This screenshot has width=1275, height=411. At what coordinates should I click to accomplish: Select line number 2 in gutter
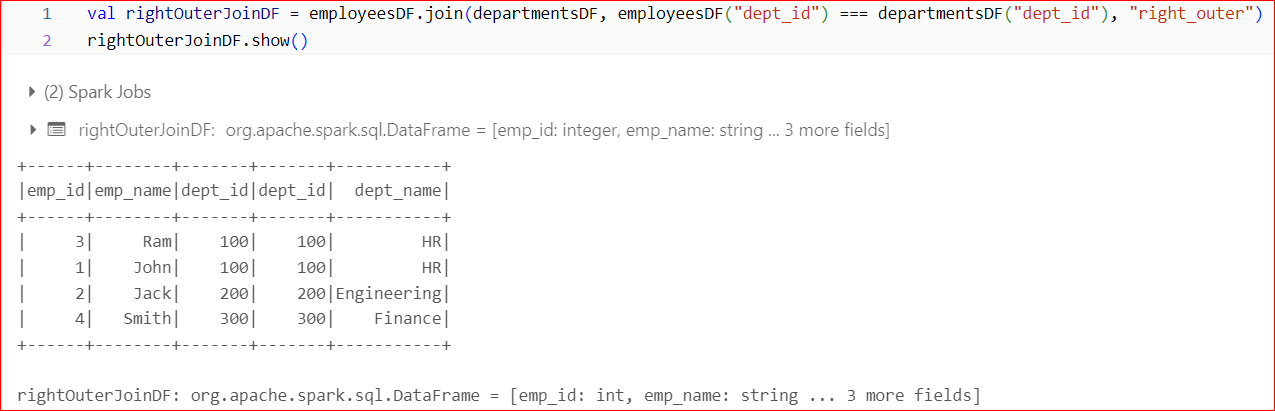point(46,42)
